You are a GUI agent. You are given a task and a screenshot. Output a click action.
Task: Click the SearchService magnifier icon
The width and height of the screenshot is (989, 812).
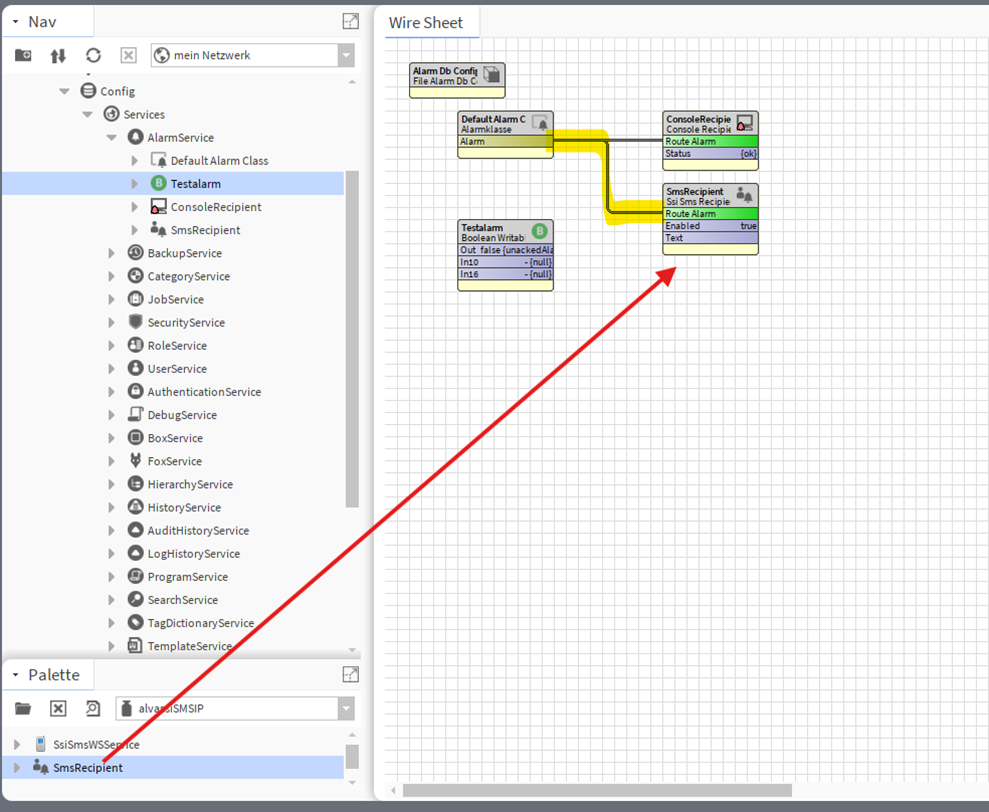[x=135, y=599]
